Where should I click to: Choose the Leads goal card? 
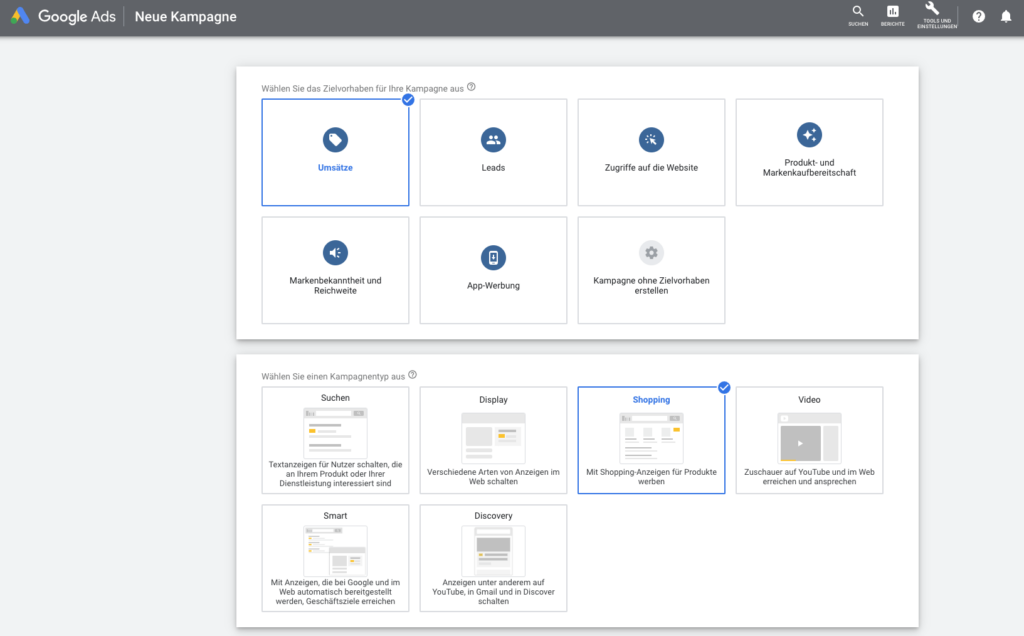point(493,152)
